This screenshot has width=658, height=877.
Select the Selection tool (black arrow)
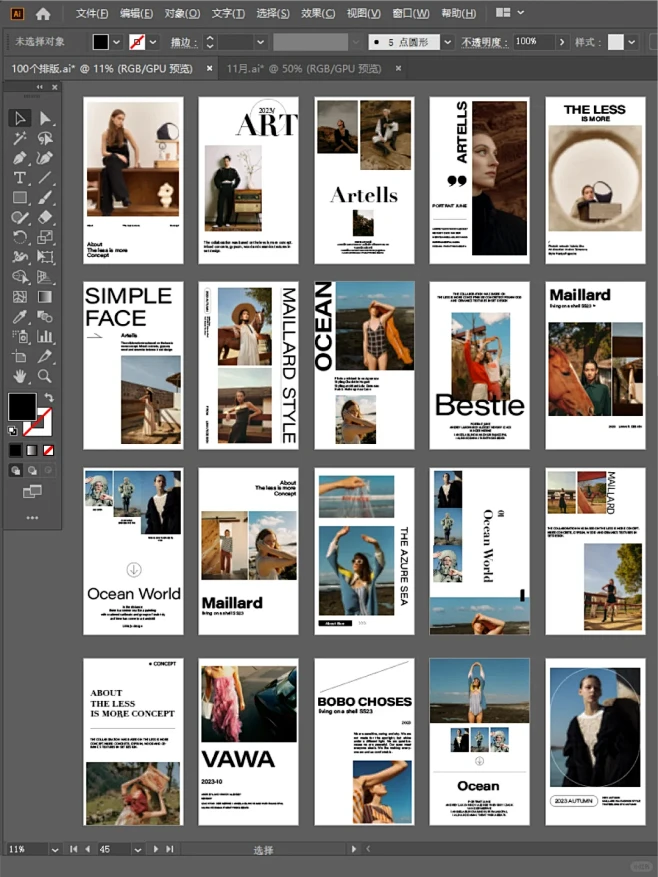(x=20, y=118)
